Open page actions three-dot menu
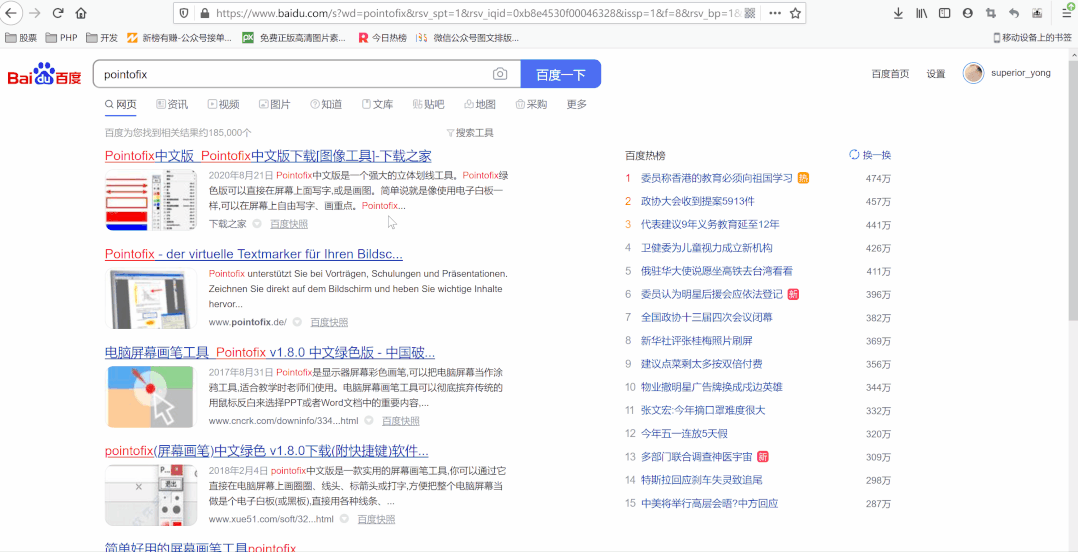Viewport: 1078px width, 552px height. (x=775, y=13)
